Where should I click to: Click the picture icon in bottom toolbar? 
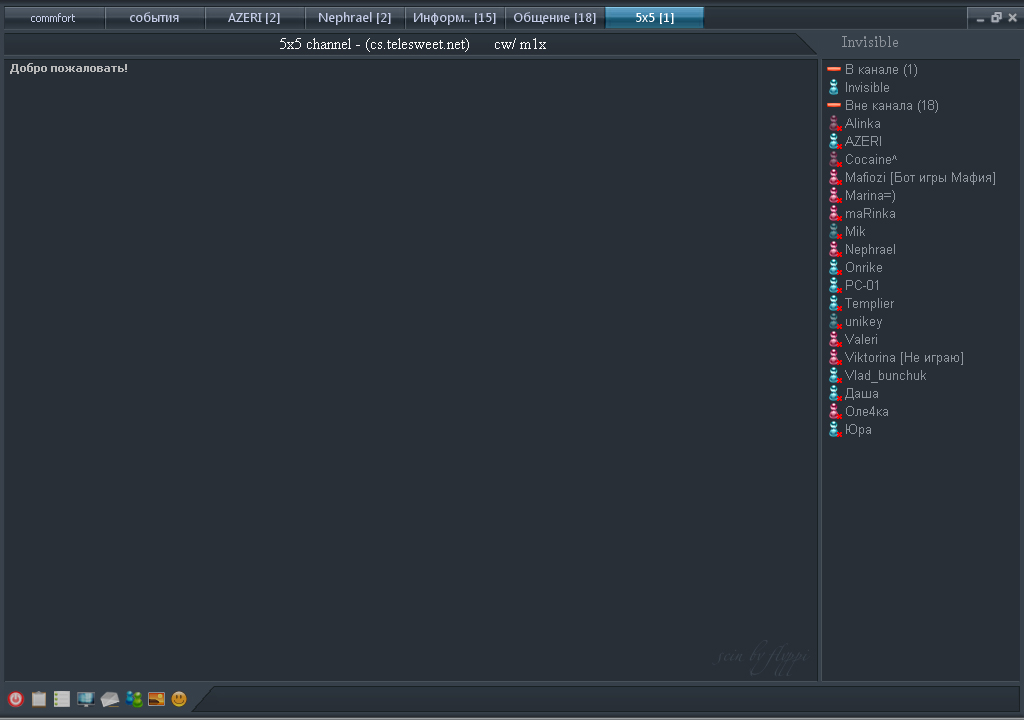[x=156, y=699]
